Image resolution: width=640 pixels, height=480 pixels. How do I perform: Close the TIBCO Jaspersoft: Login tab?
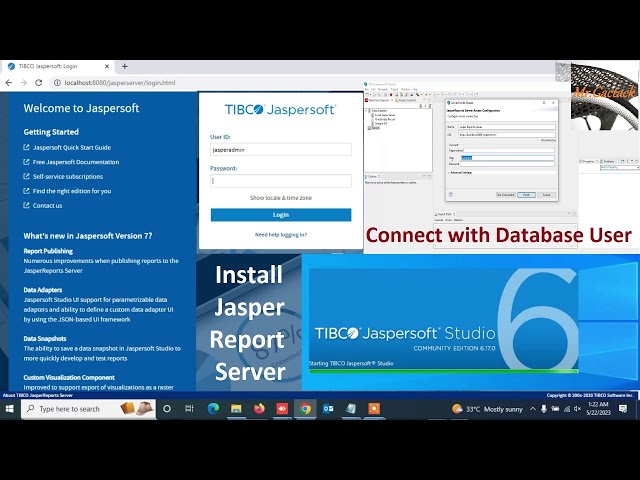(x=107, y=66)
